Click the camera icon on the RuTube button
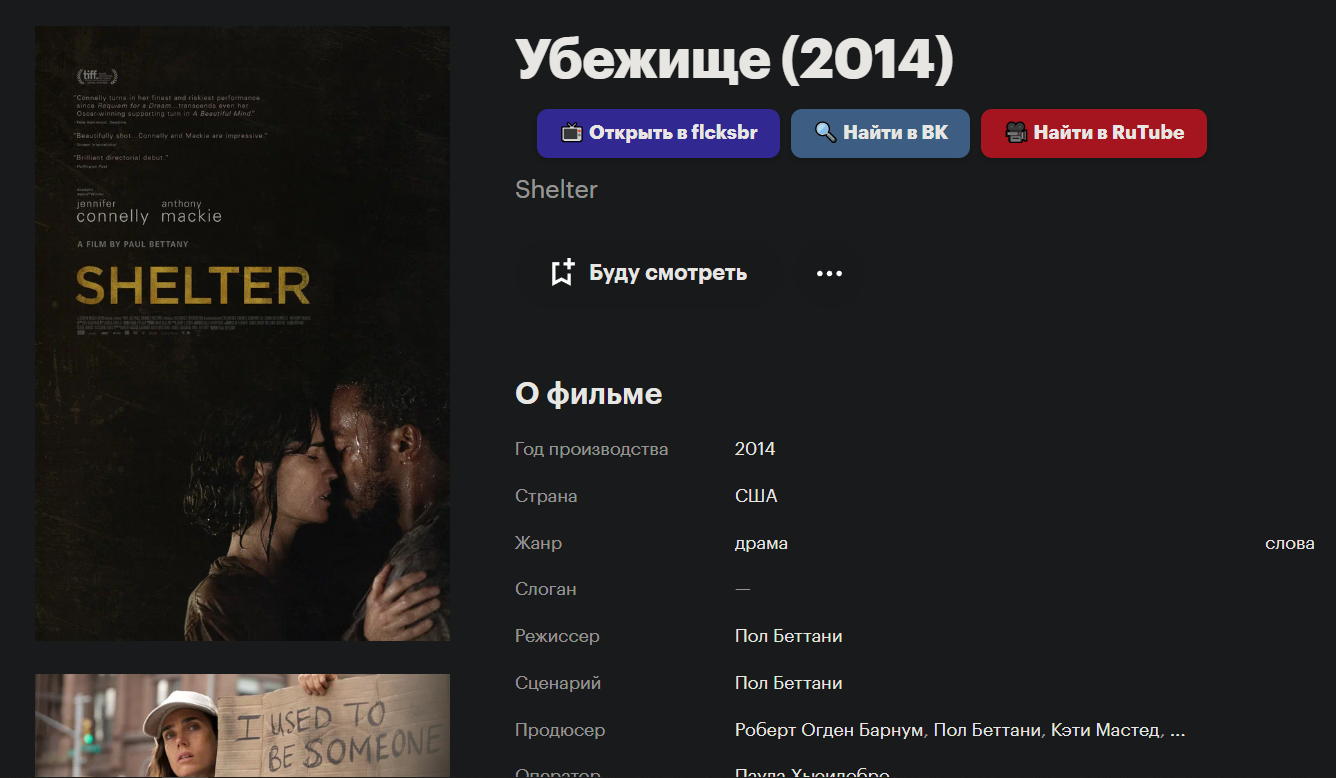The image size is (1336, 778). [1016, 133]
